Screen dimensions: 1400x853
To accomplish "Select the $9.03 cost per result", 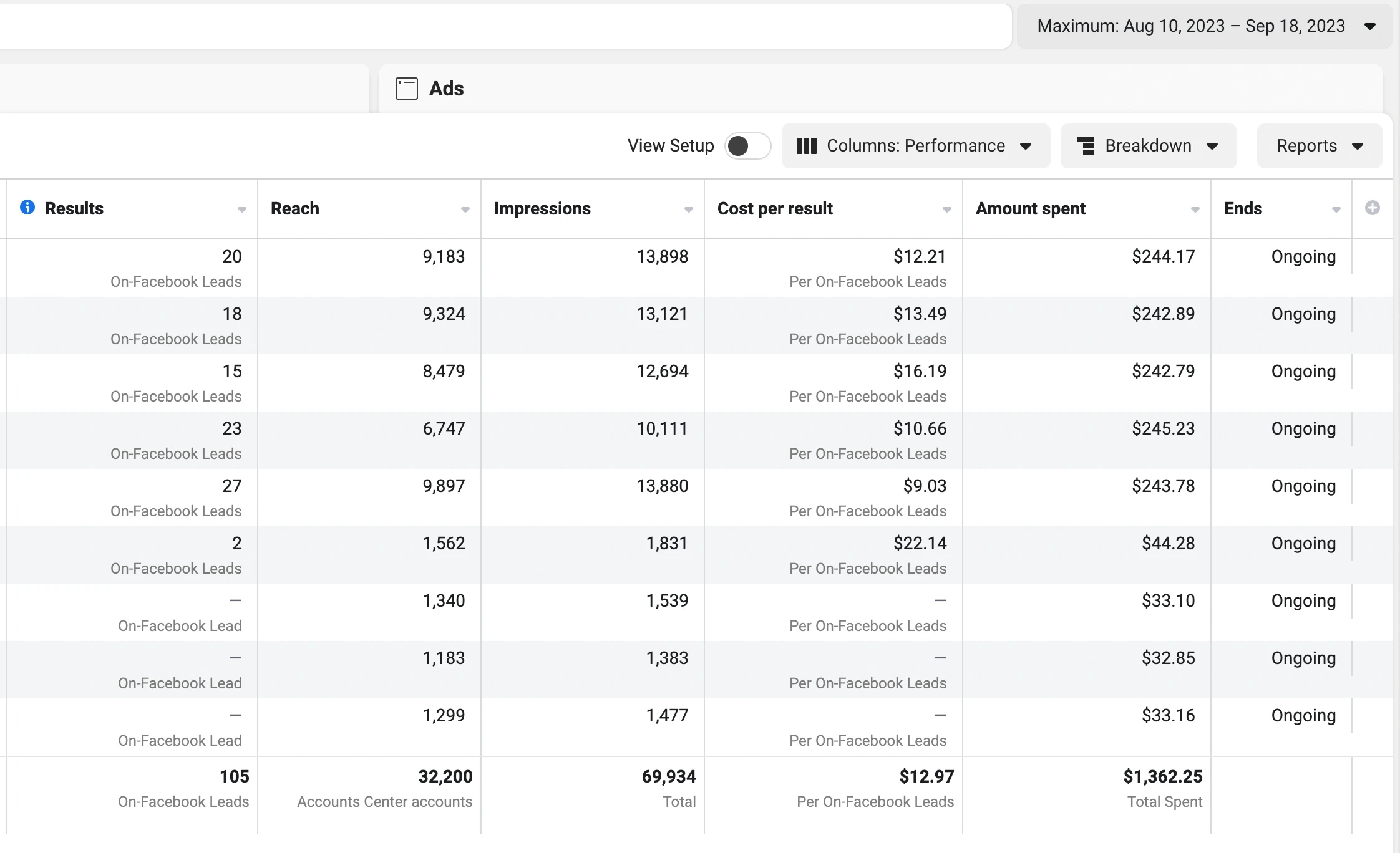I will coord(925,486).
